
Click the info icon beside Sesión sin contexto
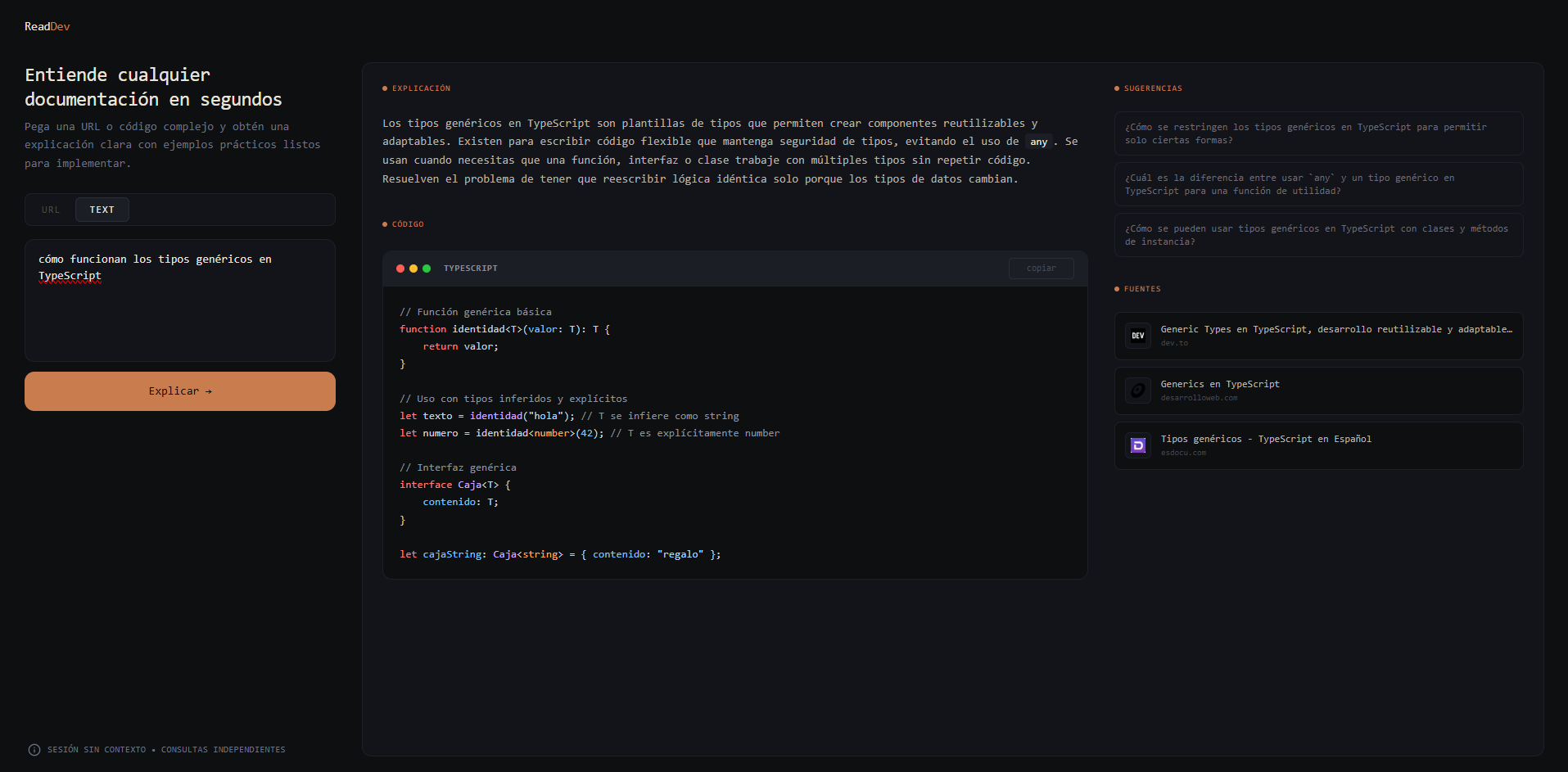click(x=33, y=749)
